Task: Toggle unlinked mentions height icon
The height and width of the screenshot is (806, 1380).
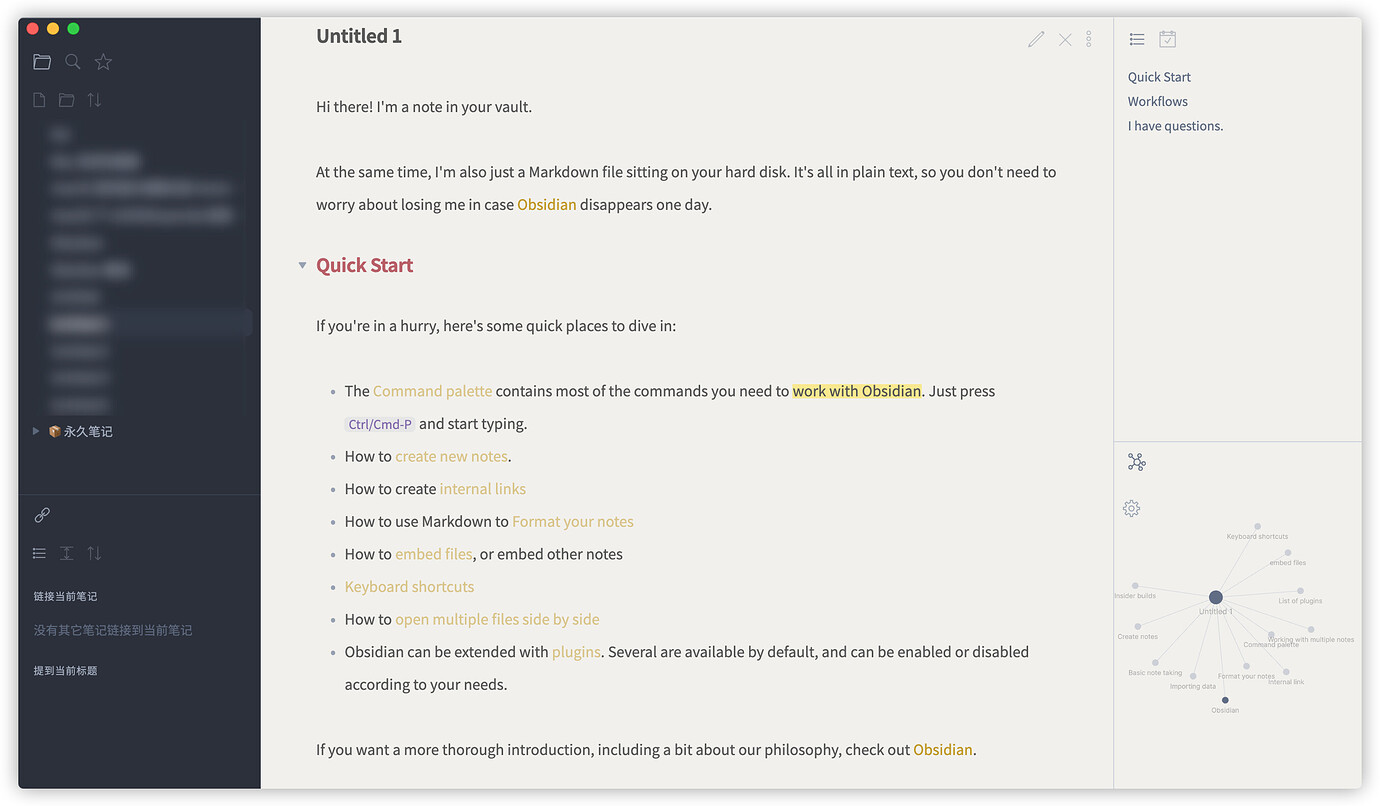Action: click(x=66, y=553)
